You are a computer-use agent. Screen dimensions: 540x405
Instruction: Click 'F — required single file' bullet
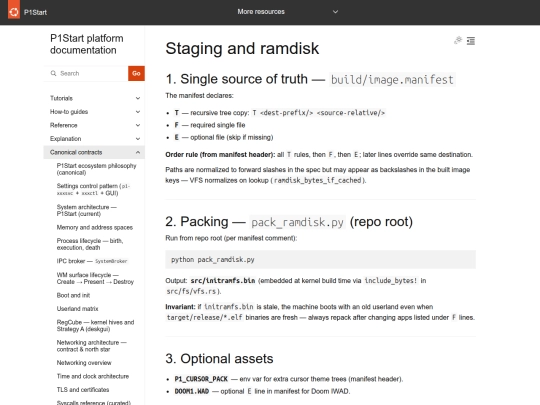coord(210,125)
